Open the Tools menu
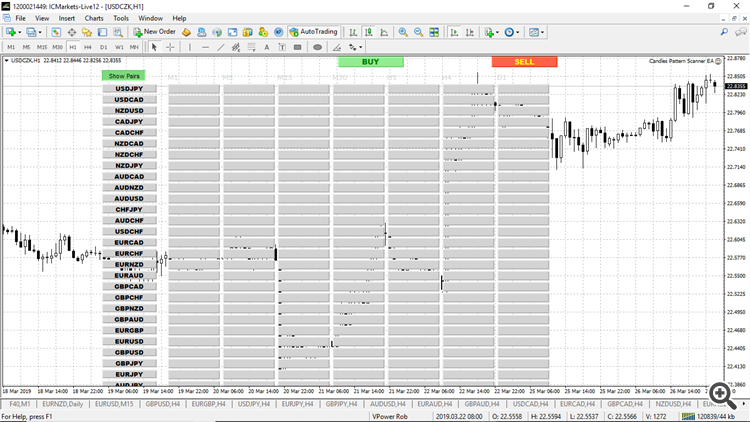Image resolution: width=750 pixels, height=422 pixels. click(121, 18)
